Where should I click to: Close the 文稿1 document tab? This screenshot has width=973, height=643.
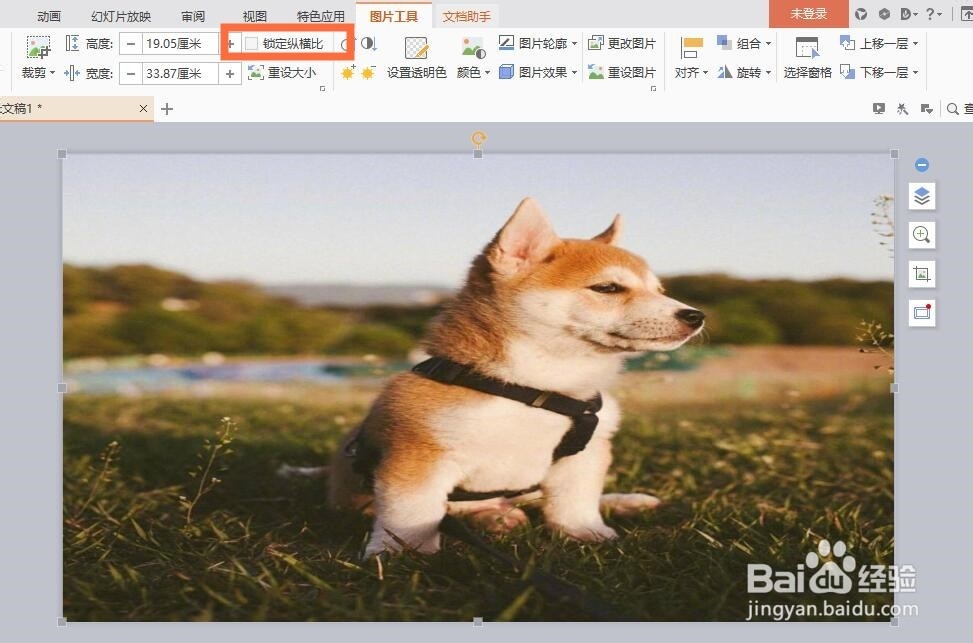click(x=143, y=109)
